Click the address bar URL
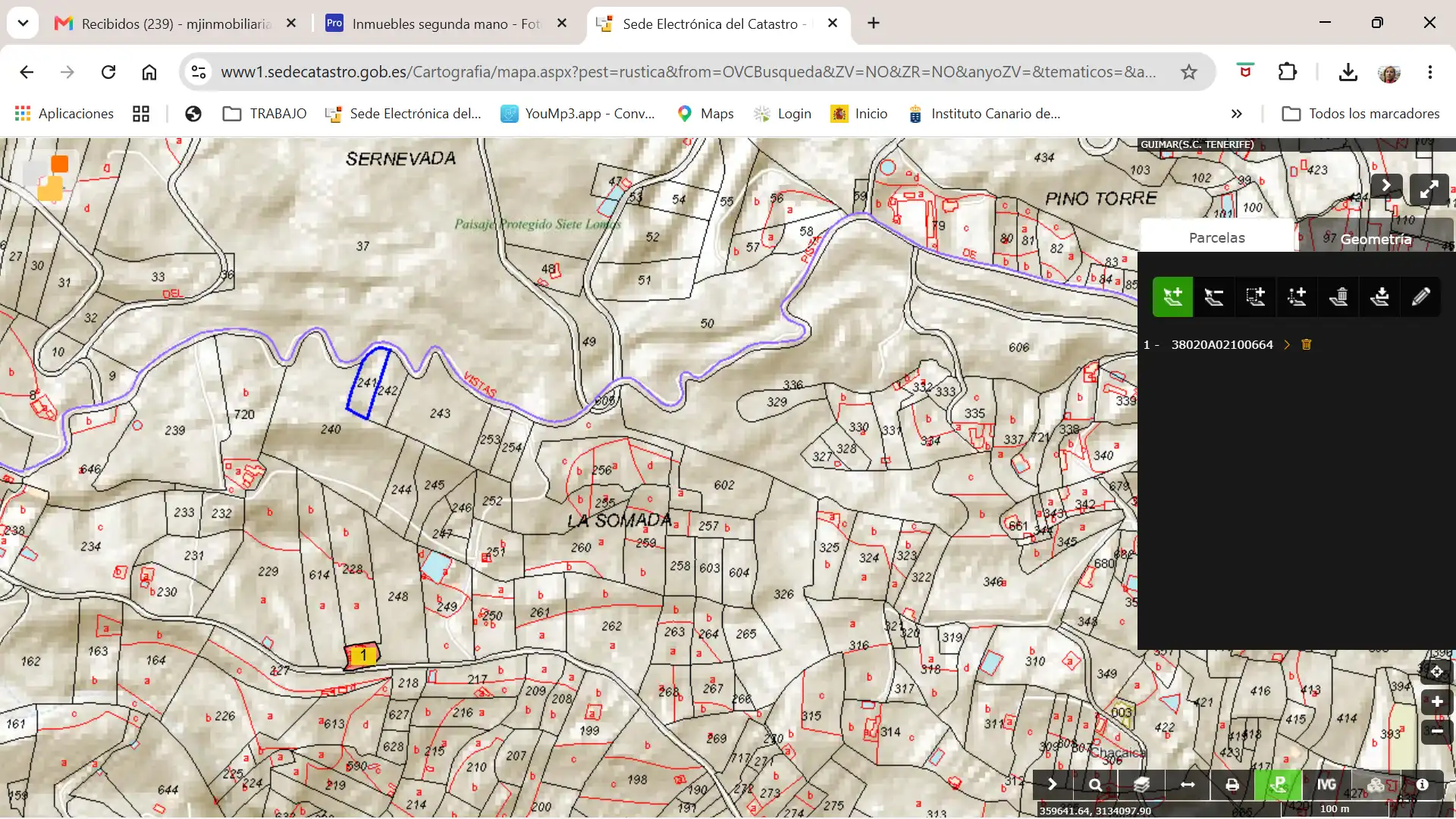The image size is (1456, 819). click(689, 72)
